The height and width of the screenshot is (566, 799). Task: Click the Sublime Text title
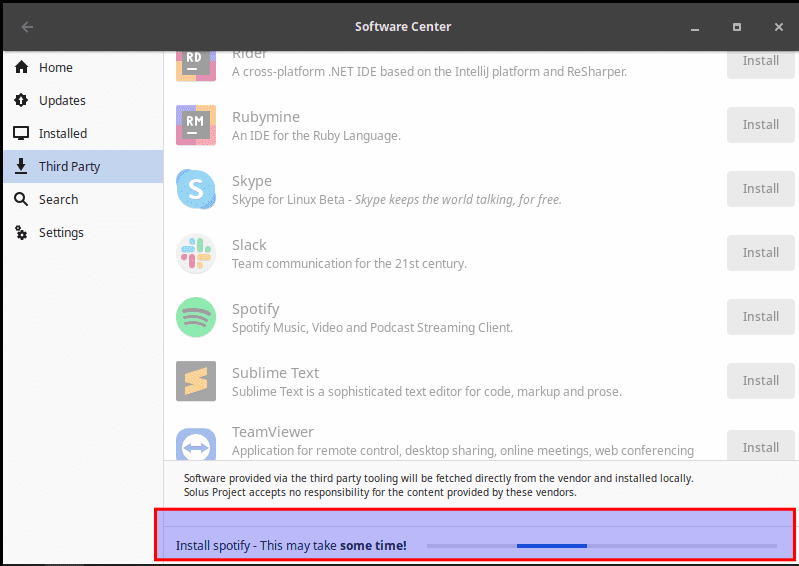click(276, 373)
